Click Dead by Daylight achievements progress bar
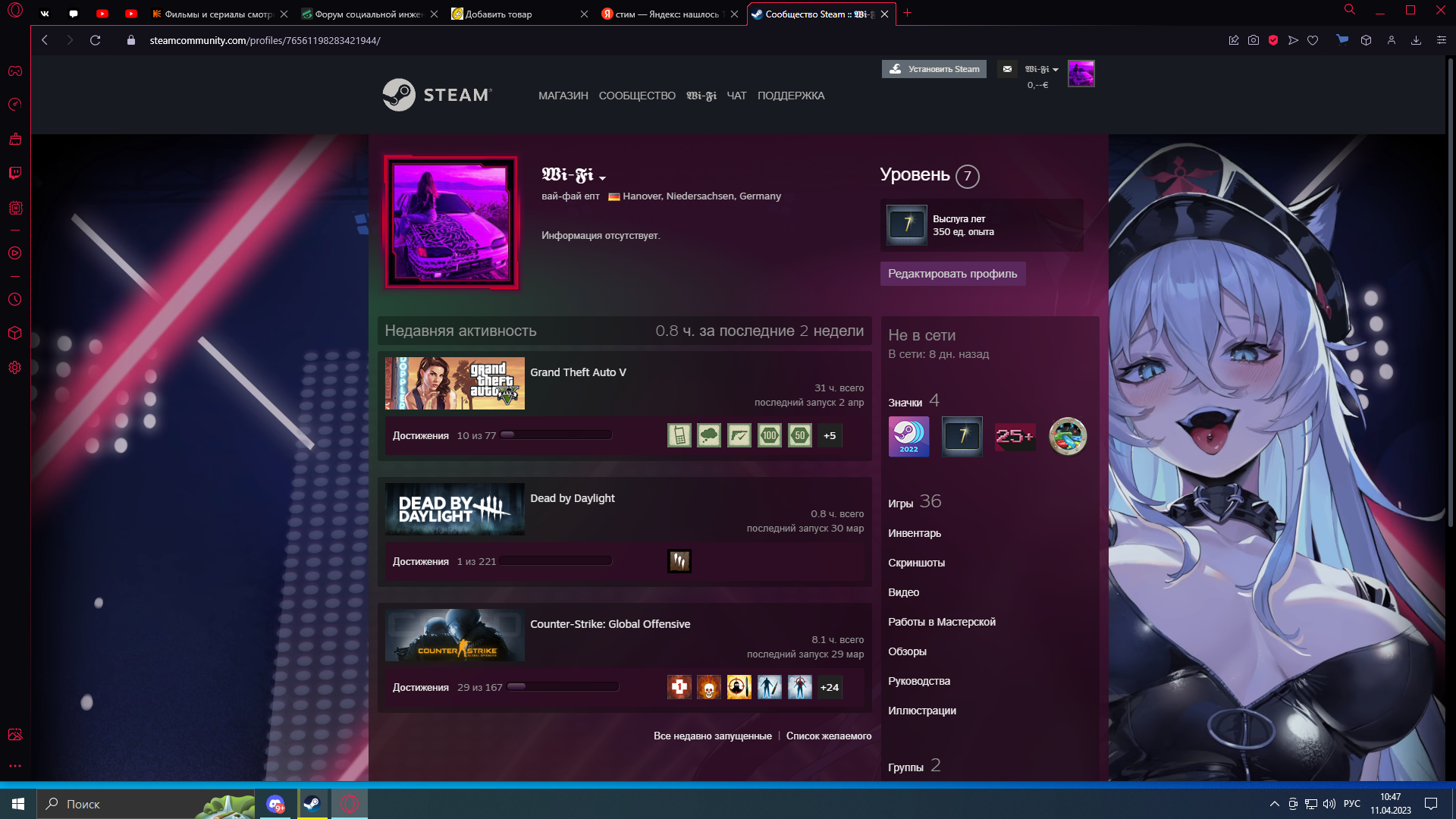 556,561
